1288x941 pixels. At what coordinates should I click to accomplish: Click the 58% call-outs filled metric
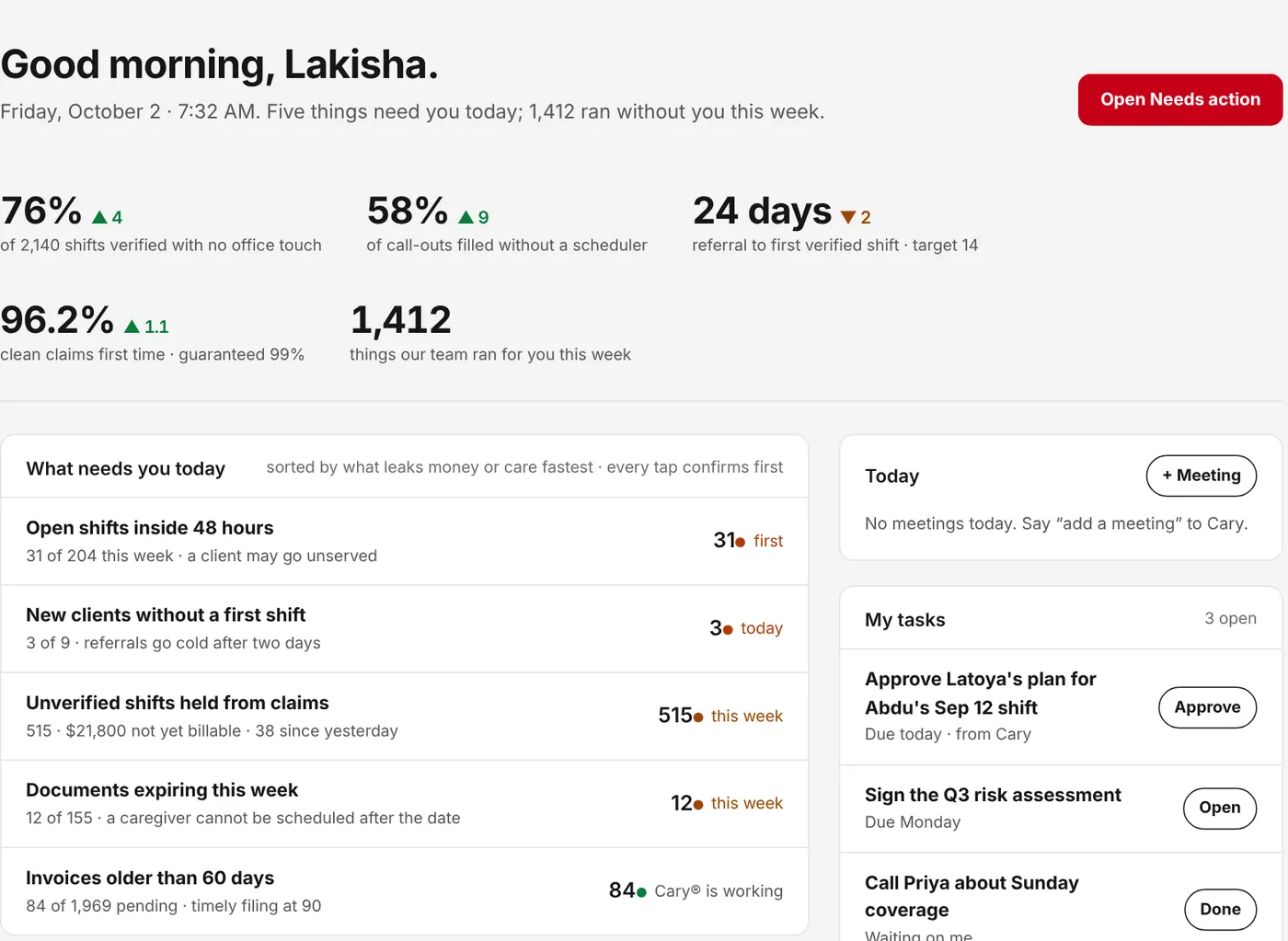click(x=507, y=224)
